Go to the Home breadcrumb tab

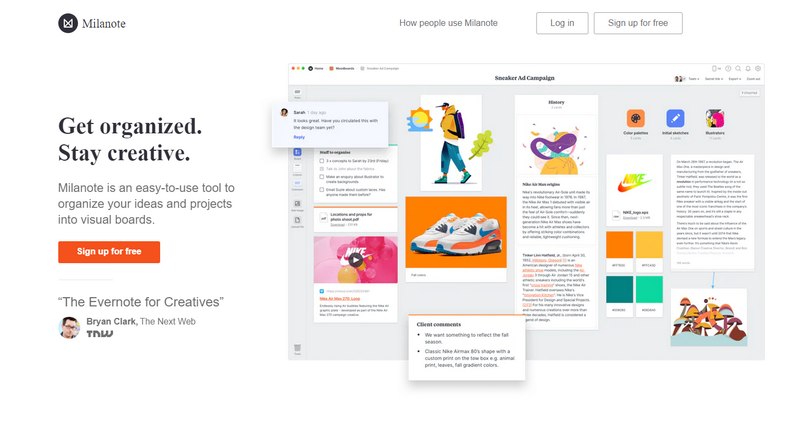[x=316, y=68]
